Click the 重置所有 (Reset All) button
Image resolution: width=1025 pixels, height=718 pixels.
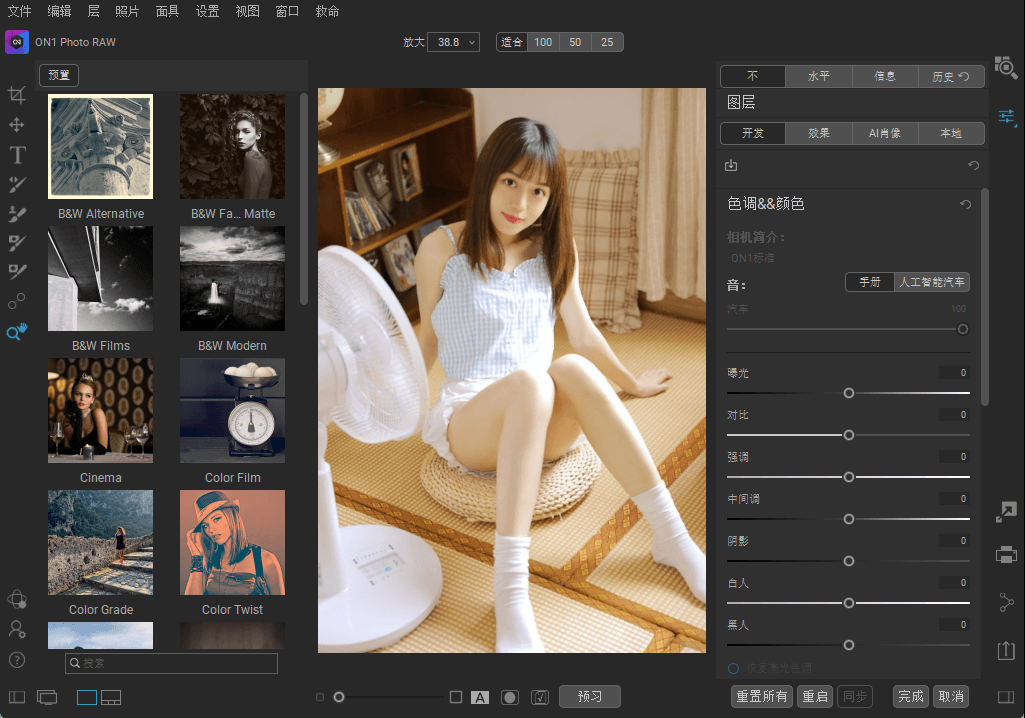click(762, 696)
